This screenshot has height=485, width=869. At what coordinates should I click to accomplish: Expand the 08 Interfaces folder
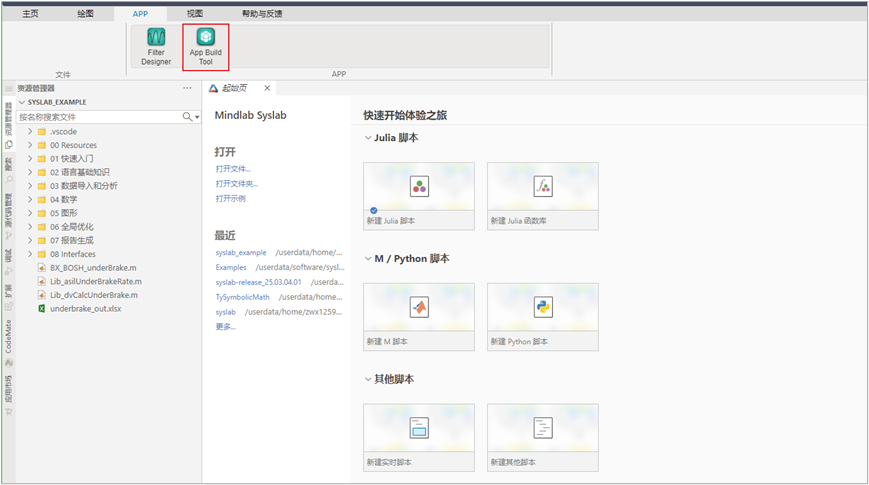pyautogui.click(x=30, y=254)
